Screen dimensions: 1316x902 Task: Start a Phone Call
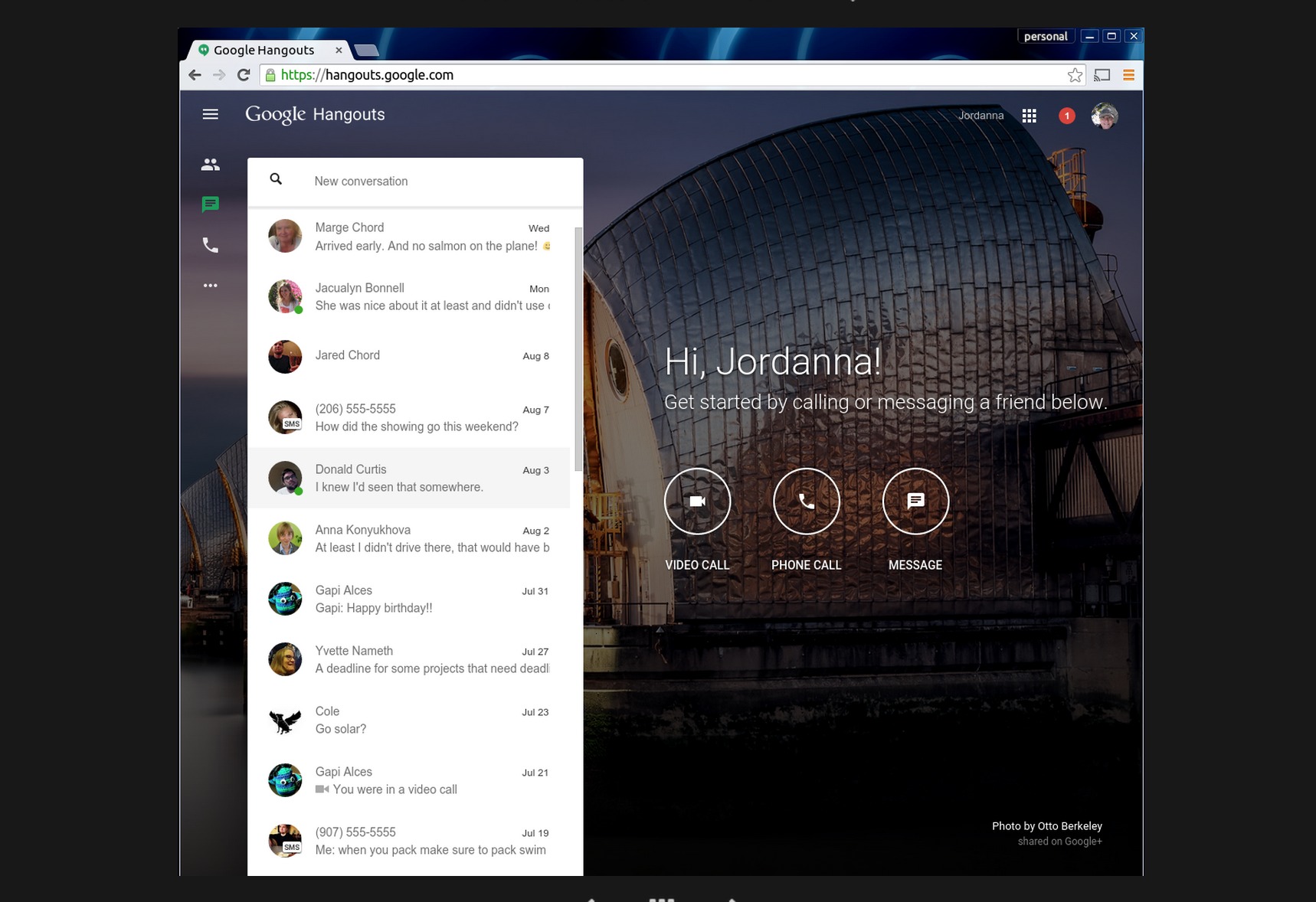pyautogui.click(x=807, y=501)
